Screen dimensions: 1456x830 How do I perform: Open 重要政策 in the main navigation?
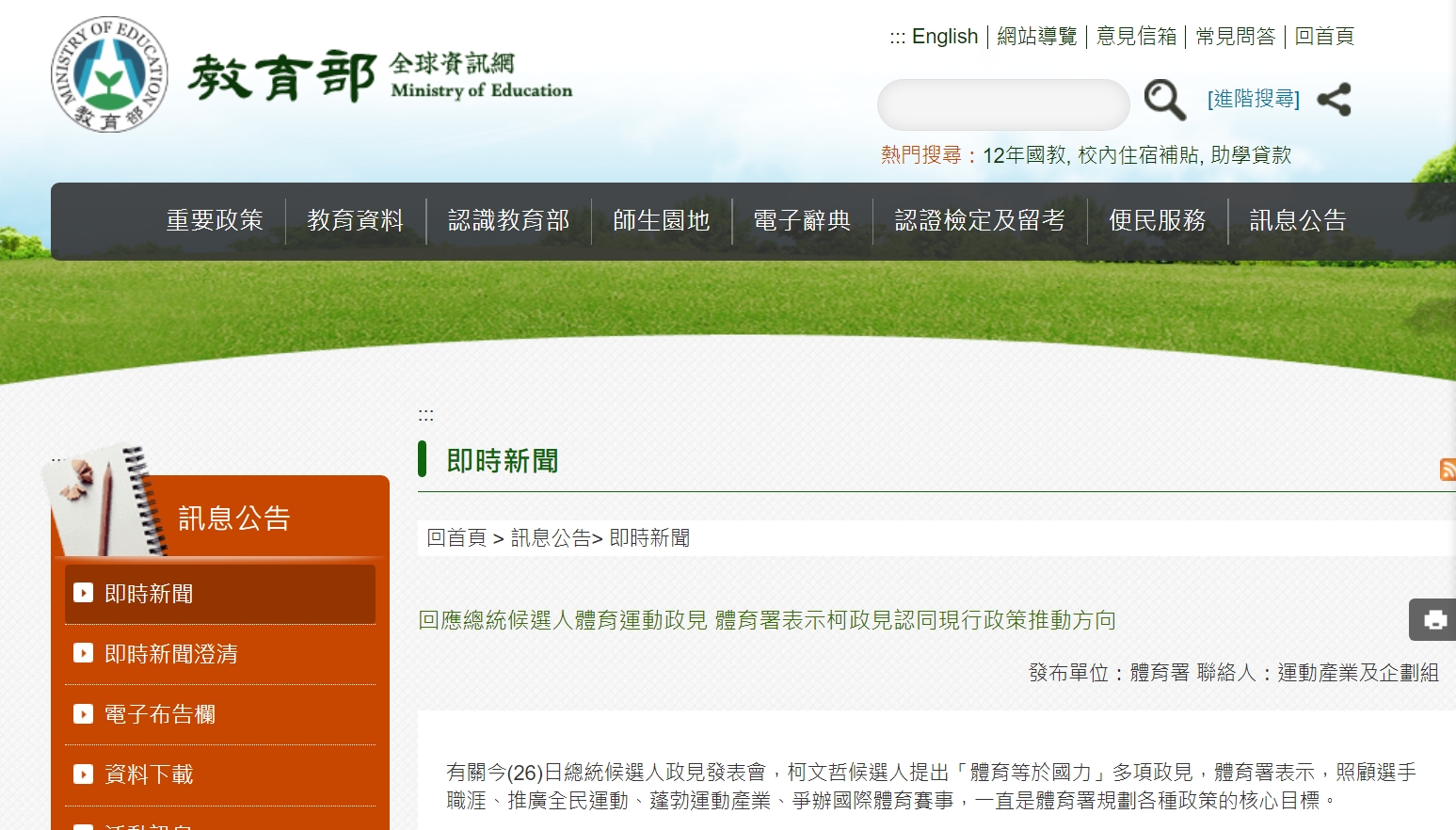pyautogui.click(x=215, y=220)
